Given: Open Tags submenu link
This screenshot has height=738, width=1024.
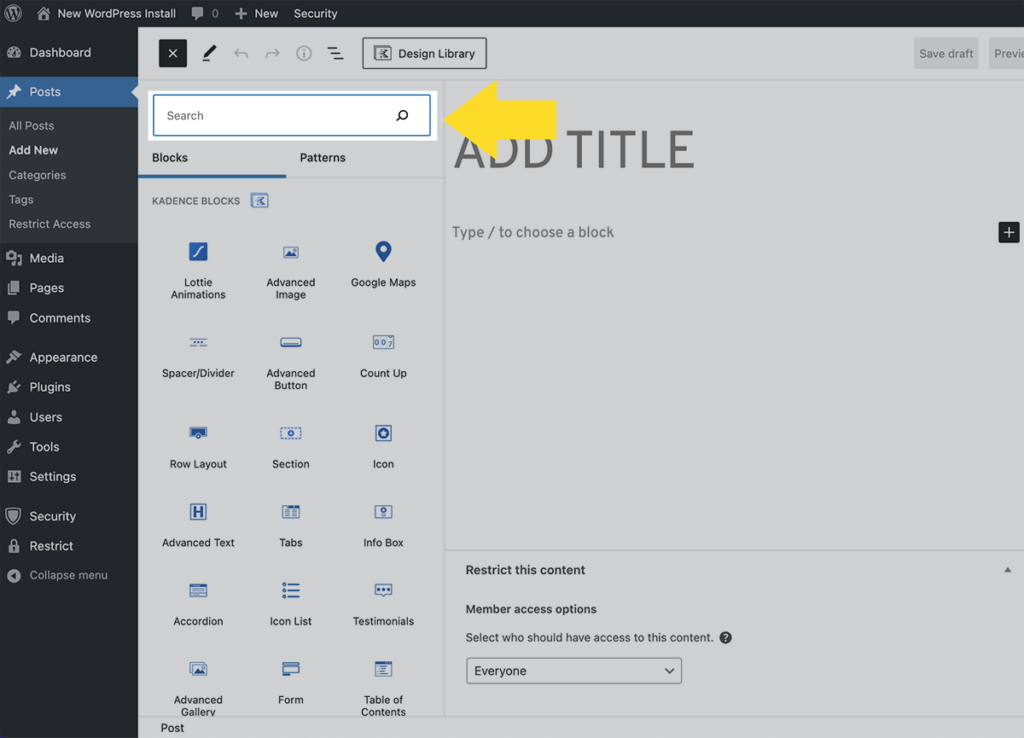Looking at the screenshot, I should click(21, 199).
